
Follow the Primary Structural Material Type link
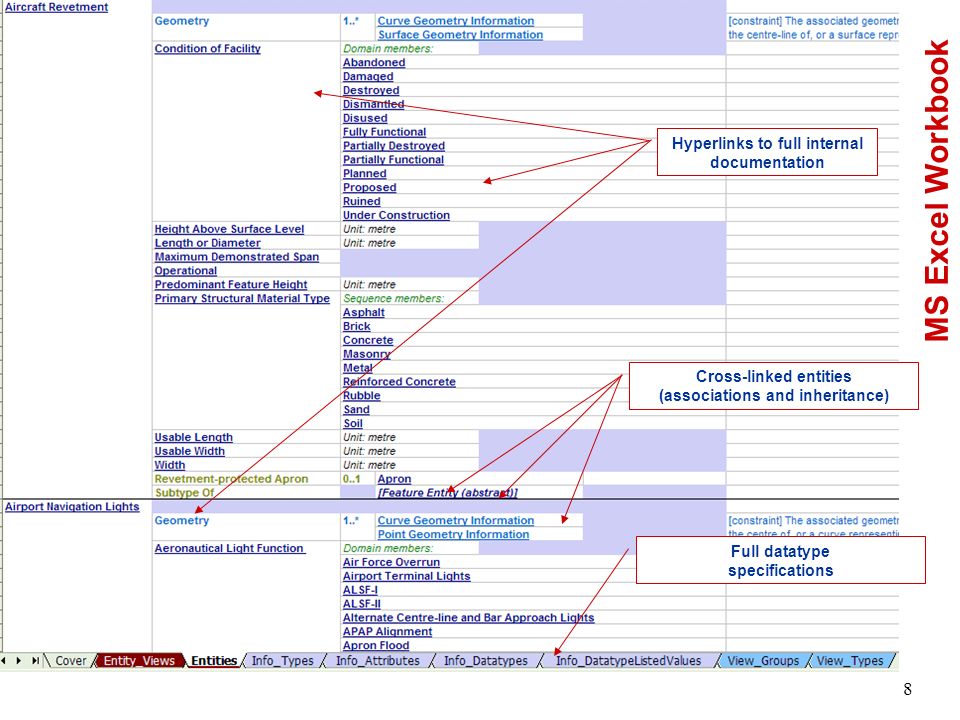(x=242, y=298)
